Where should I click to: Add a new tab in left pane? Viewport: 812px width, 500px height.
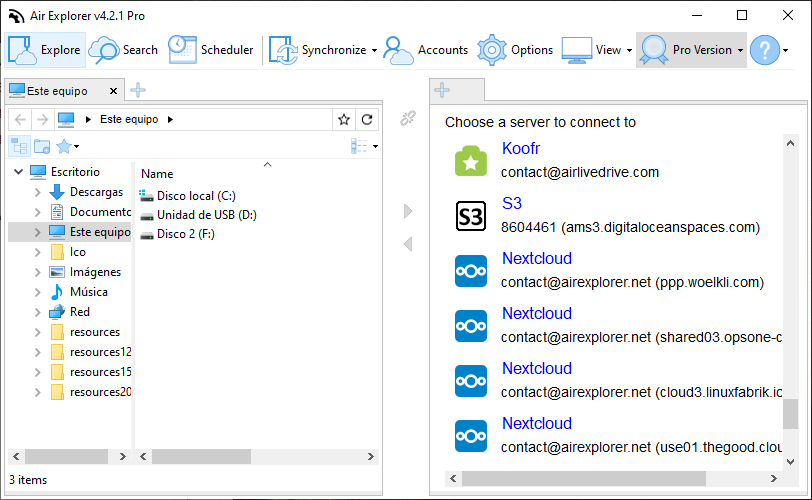(138, 90)
